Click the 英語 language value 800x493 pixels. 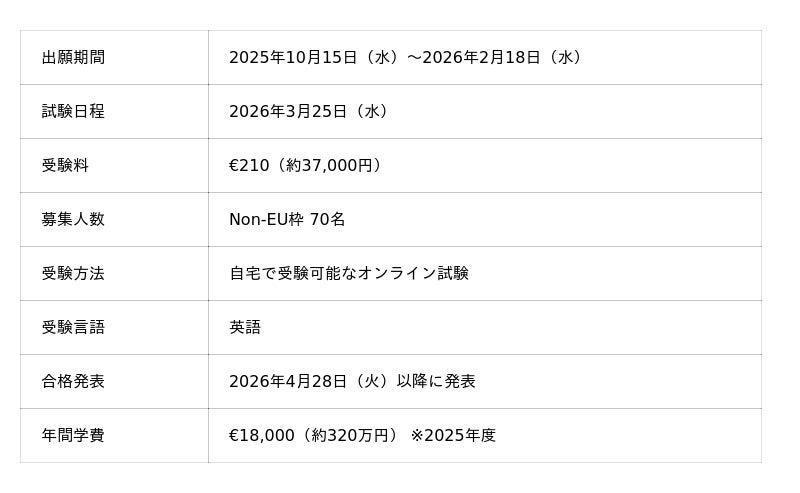245,327
